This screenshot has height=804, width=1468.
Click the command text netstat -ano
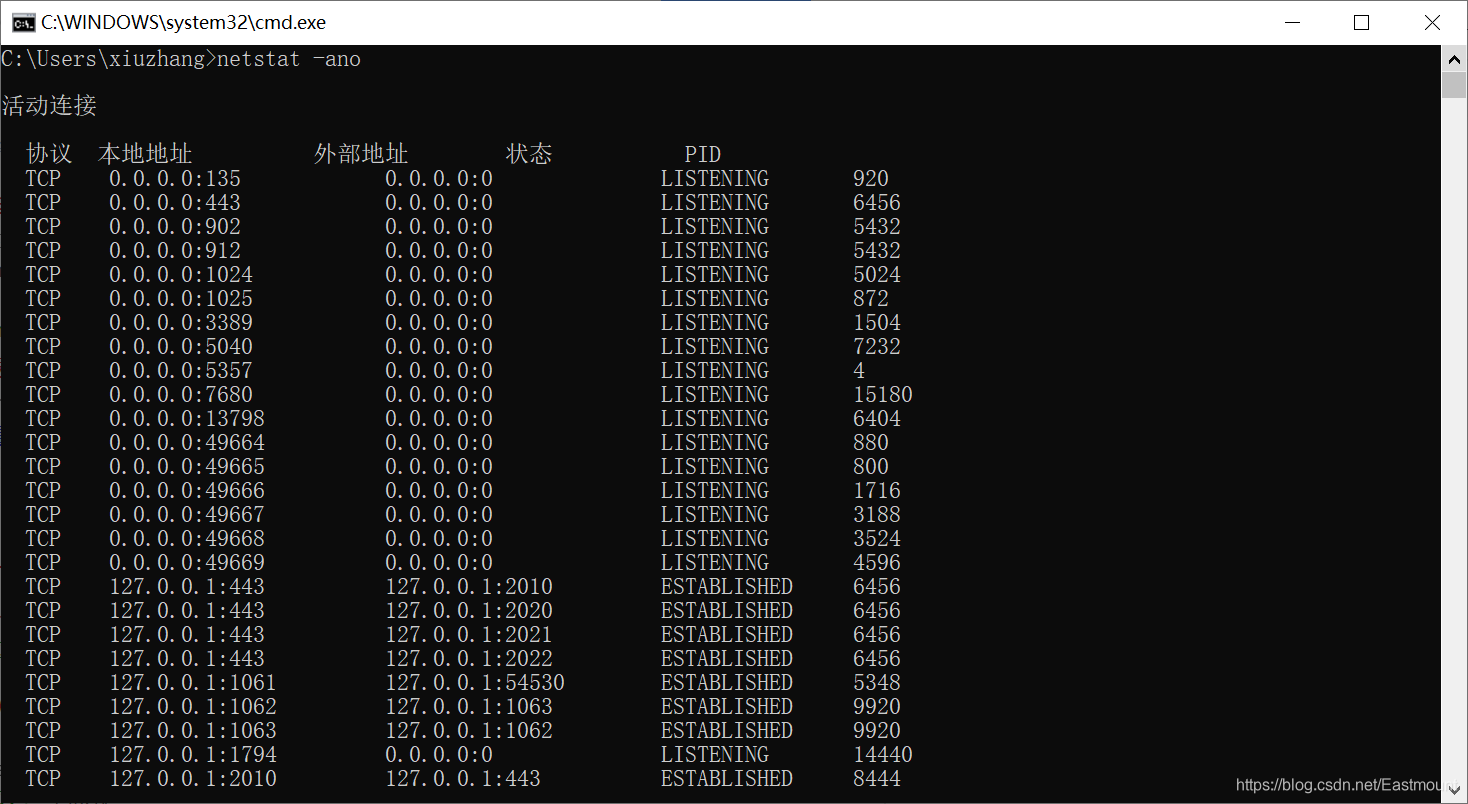(289, 59)
